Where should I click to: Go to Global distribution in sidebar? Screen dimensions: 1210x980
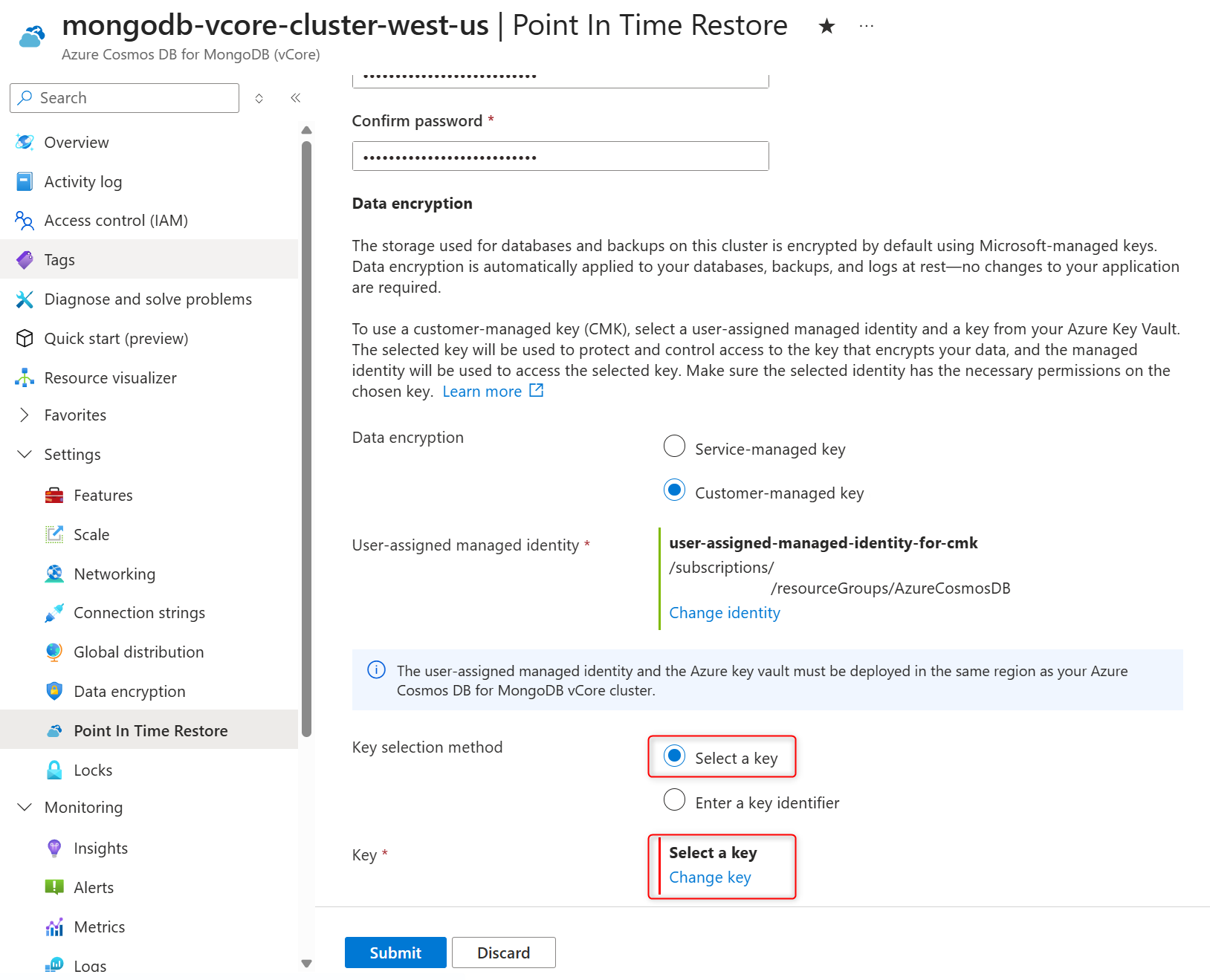138,652
